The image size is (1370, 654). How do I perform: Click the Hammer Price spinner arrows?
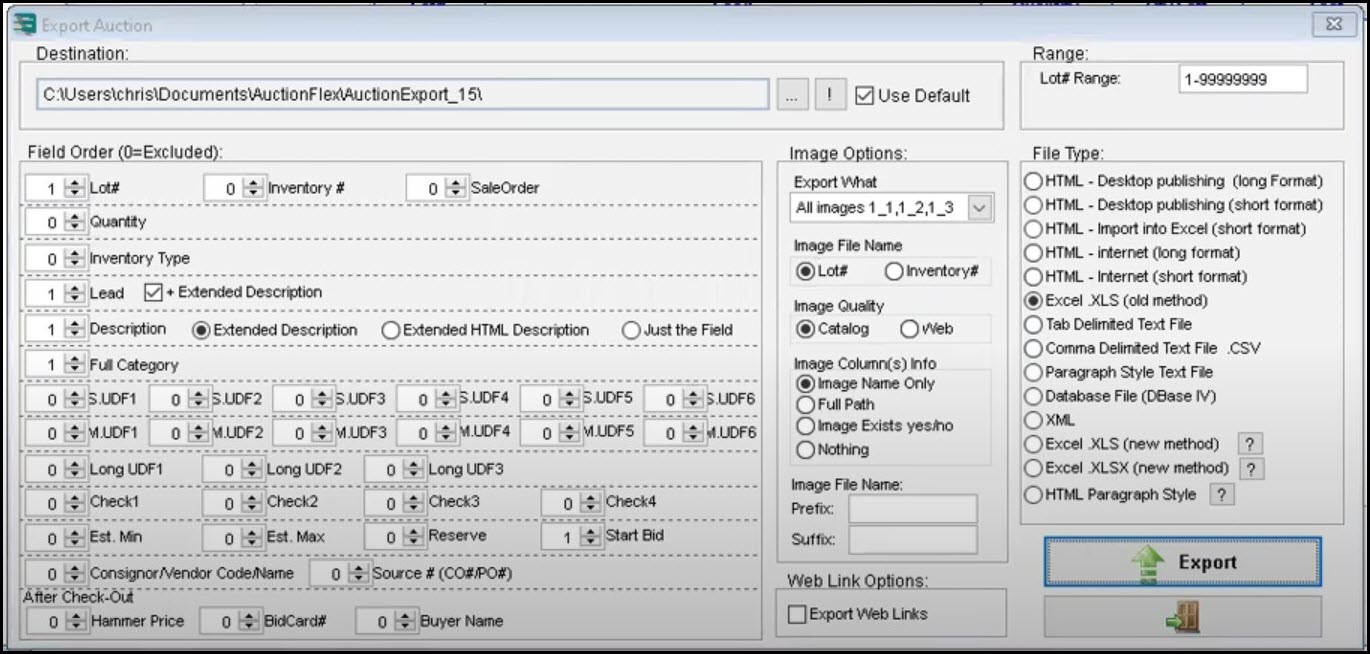coord(75,622)
